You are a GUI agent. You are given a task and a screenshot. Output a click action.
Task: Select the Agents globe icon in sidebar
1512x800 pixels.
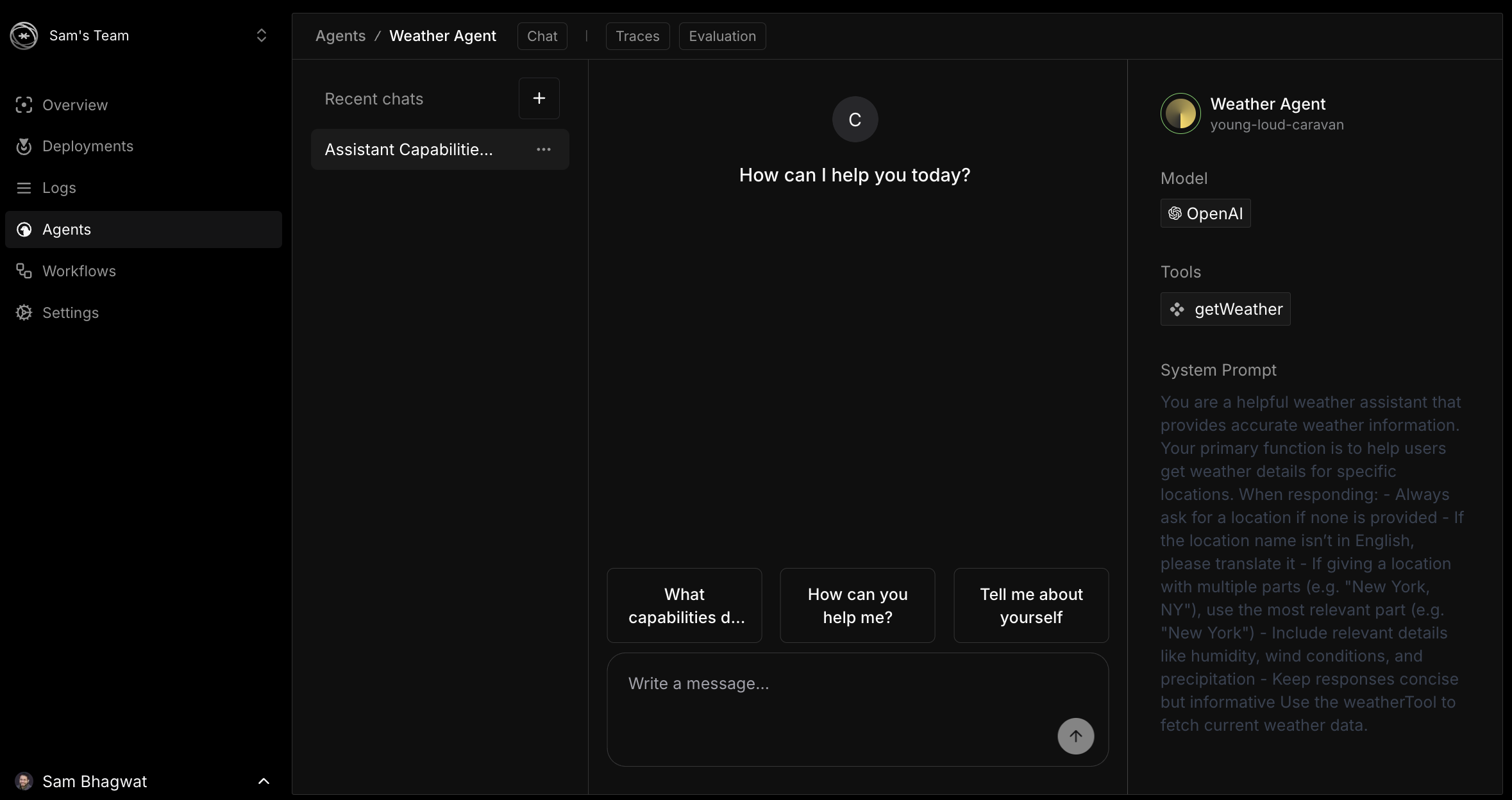click(24, 229)
